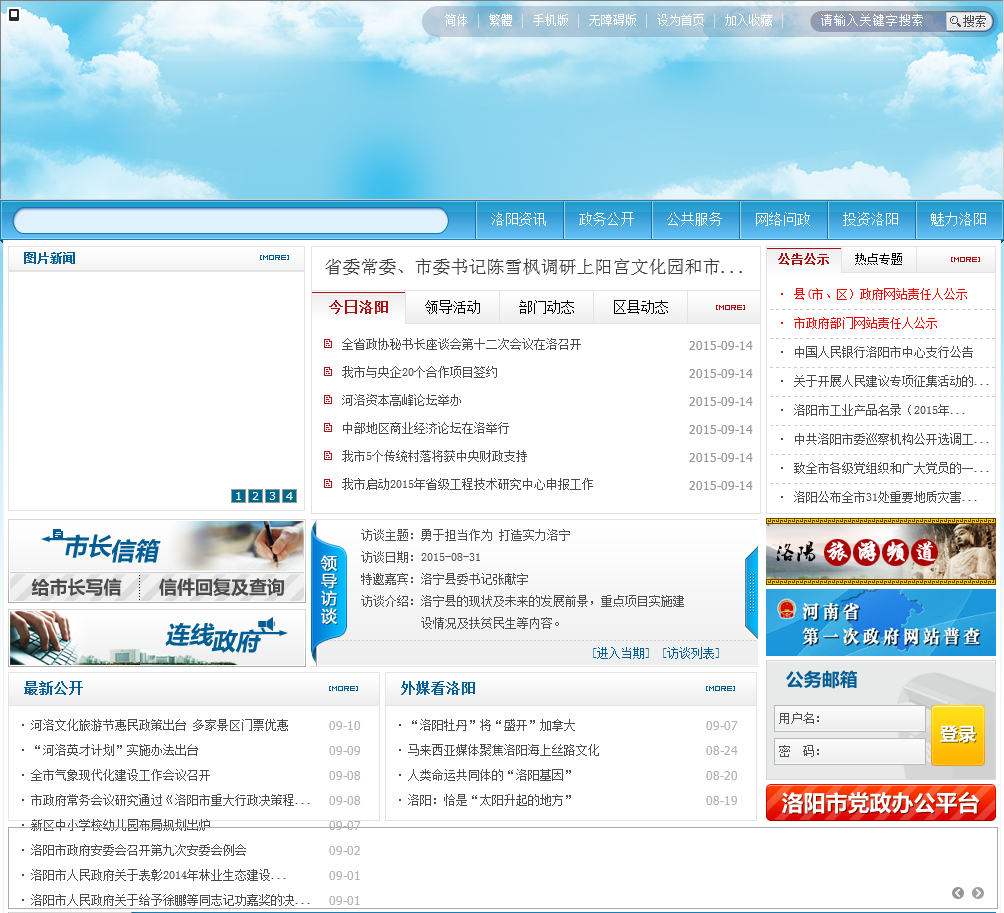The image size is (1004, 913).
Task: Open 访谈列表 link
Action: pos(691,653)
